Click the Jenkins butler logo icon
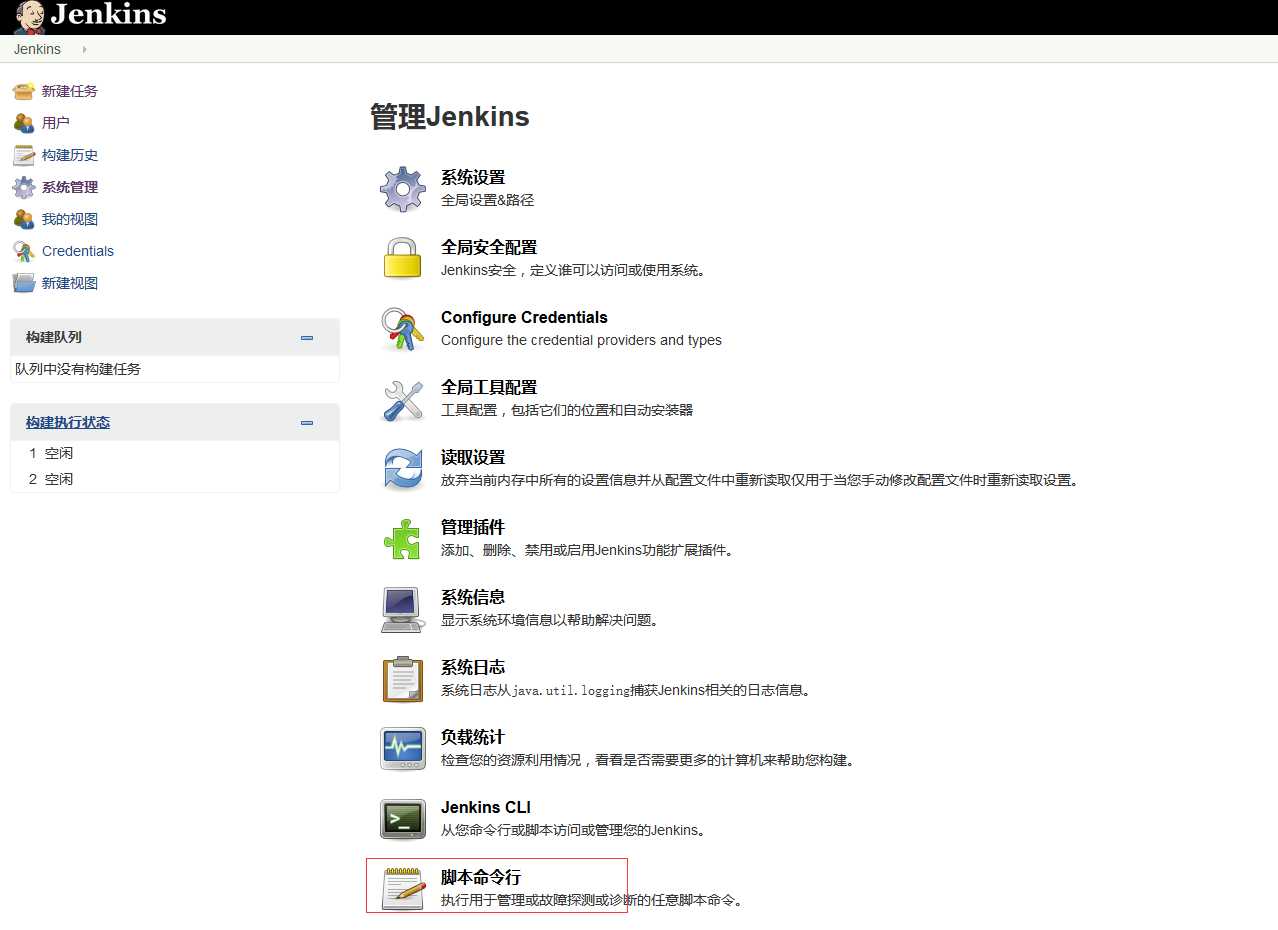 [x=29, y=17]
